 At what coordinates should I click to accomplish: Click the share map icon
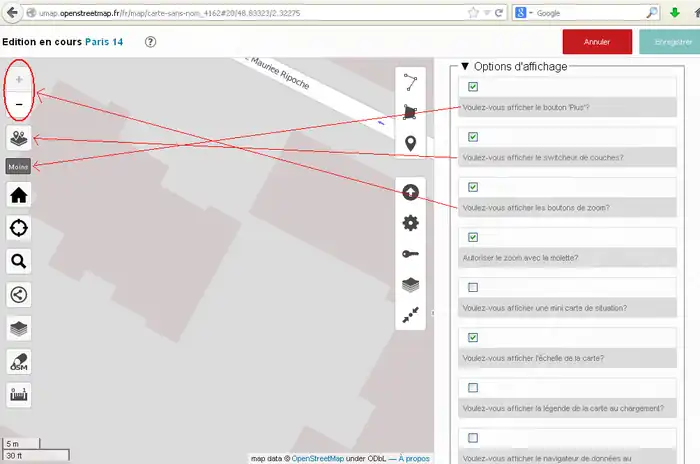[x=19, y=294]
